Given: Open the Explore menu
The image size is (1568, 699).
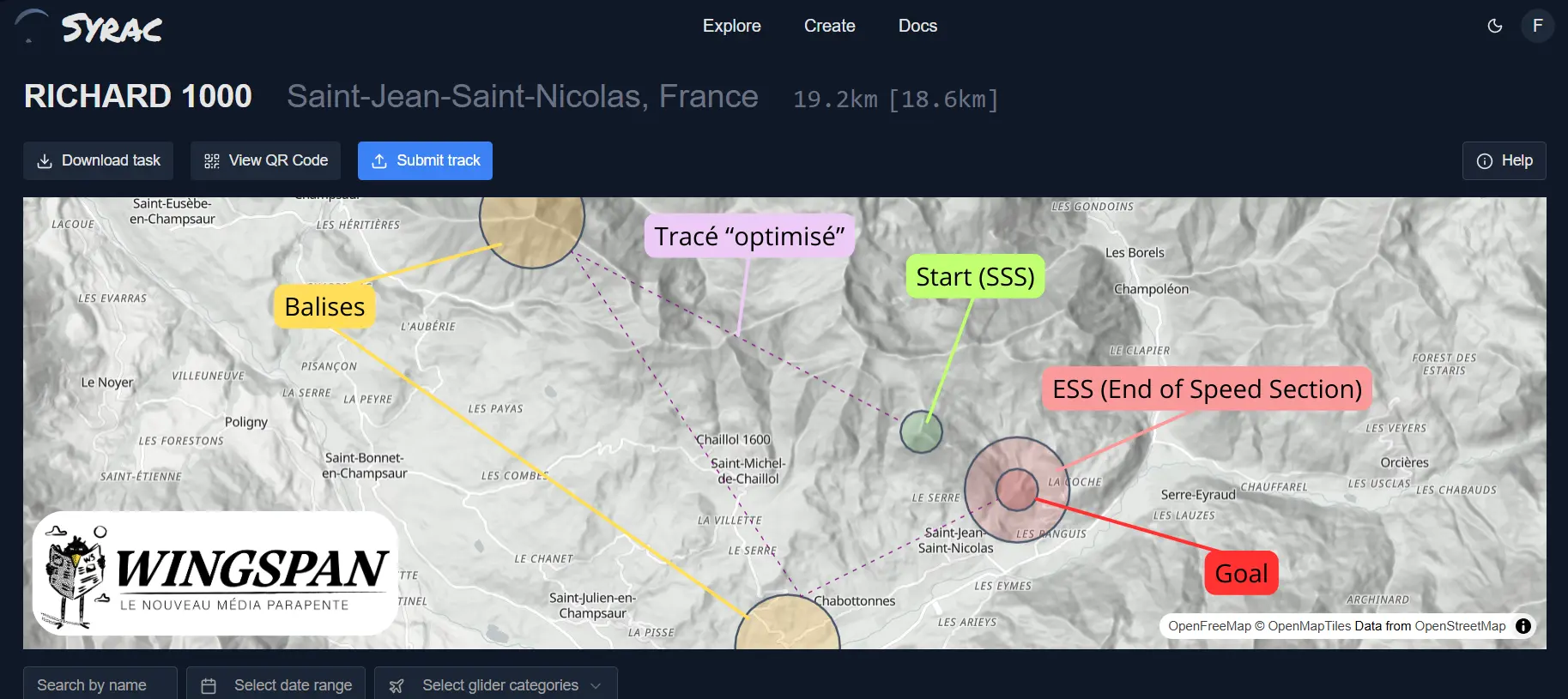Looking at the screenshot, I should point(731,26).
